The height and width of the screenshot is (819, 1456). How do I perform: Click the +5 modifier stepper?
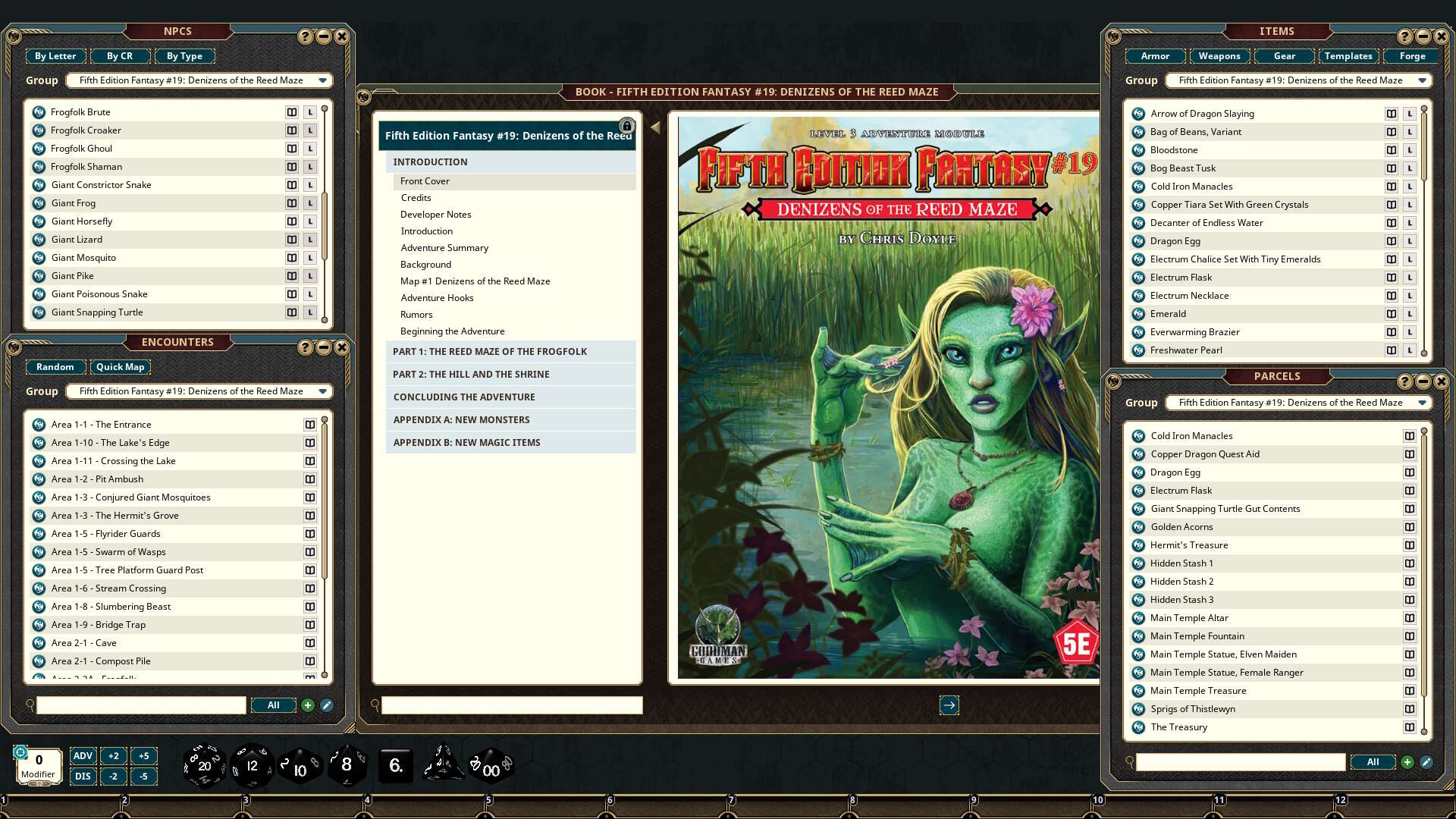click(144, 755)
